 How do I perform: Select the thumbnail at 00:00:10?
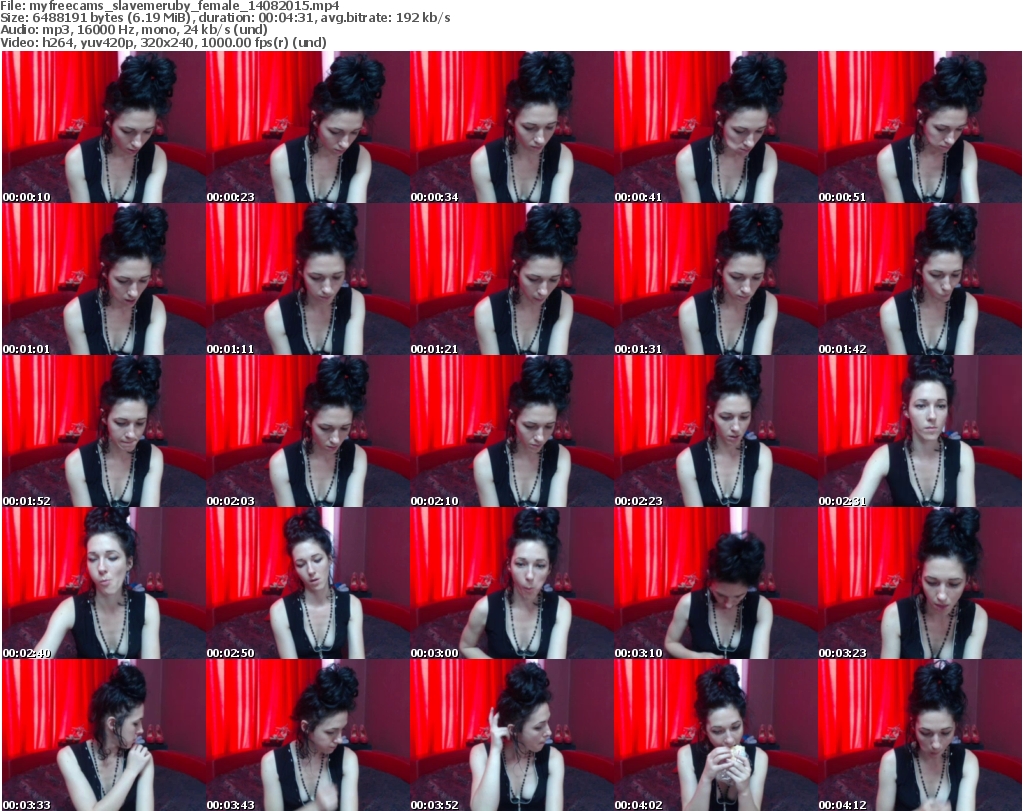click(x=104, y=127)
